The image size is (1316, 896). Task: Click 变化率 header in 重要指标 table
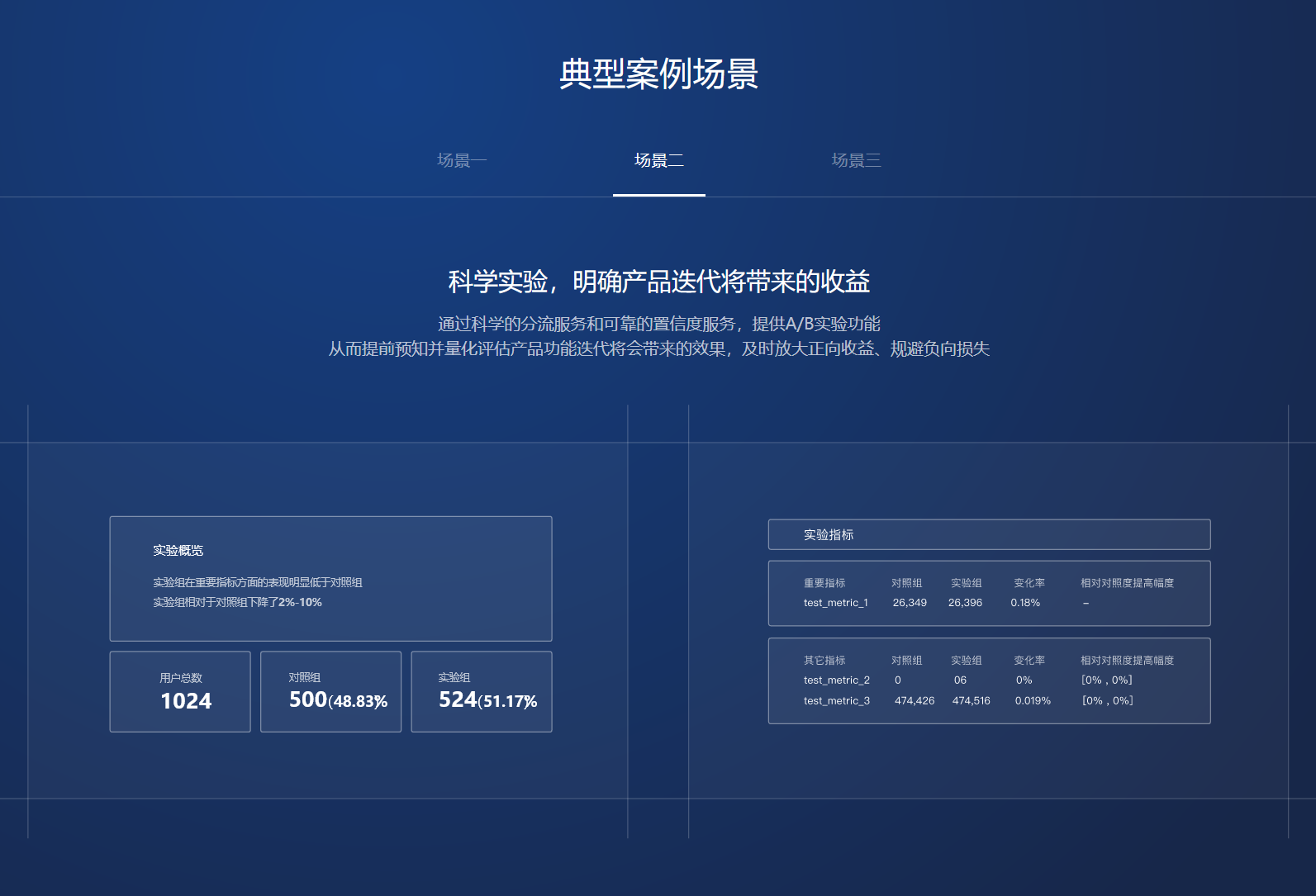pyautogui.click(x=1029, y=583)
